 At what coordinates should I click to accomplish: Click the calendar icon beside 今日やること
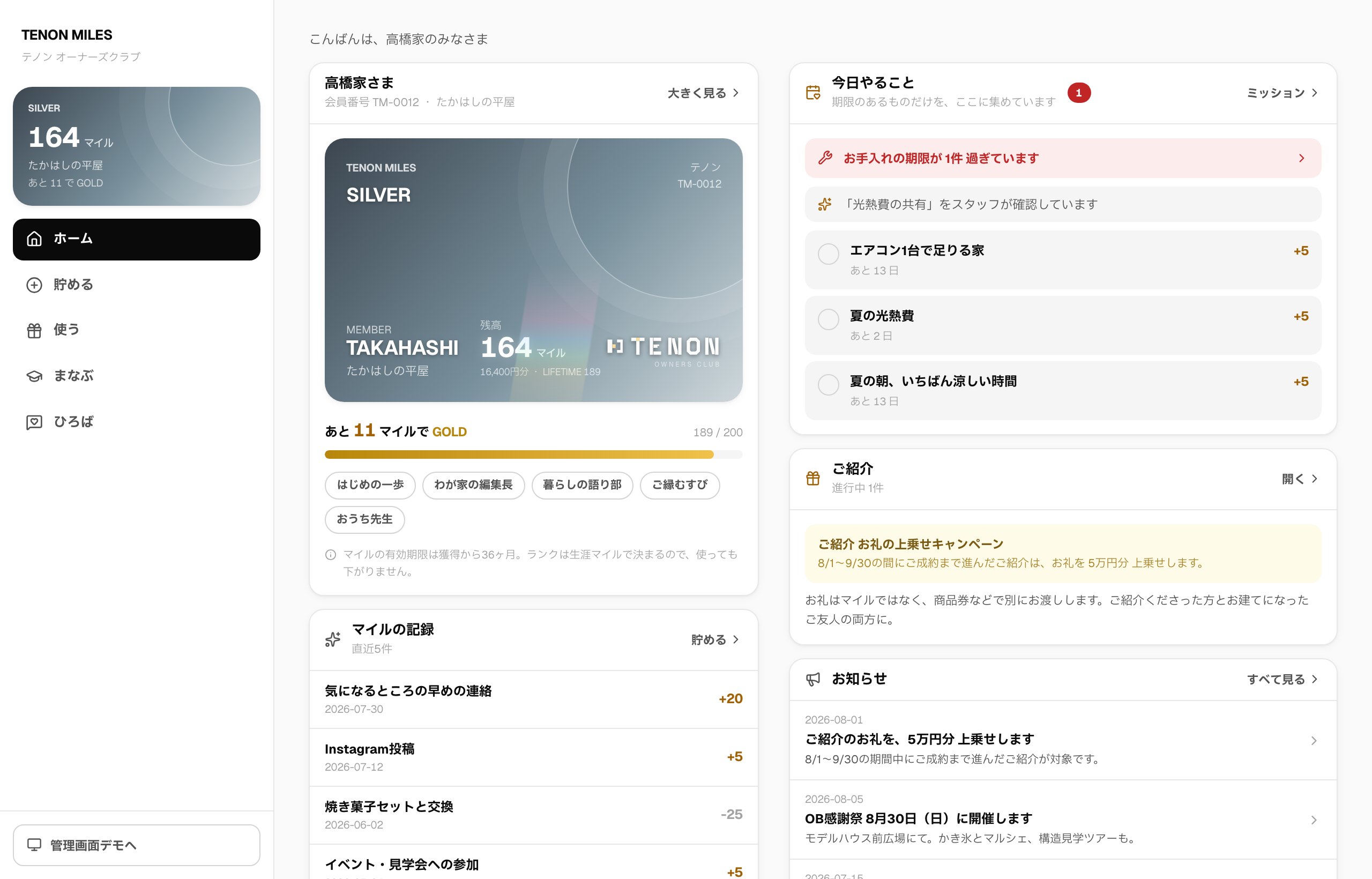point(812,93)
